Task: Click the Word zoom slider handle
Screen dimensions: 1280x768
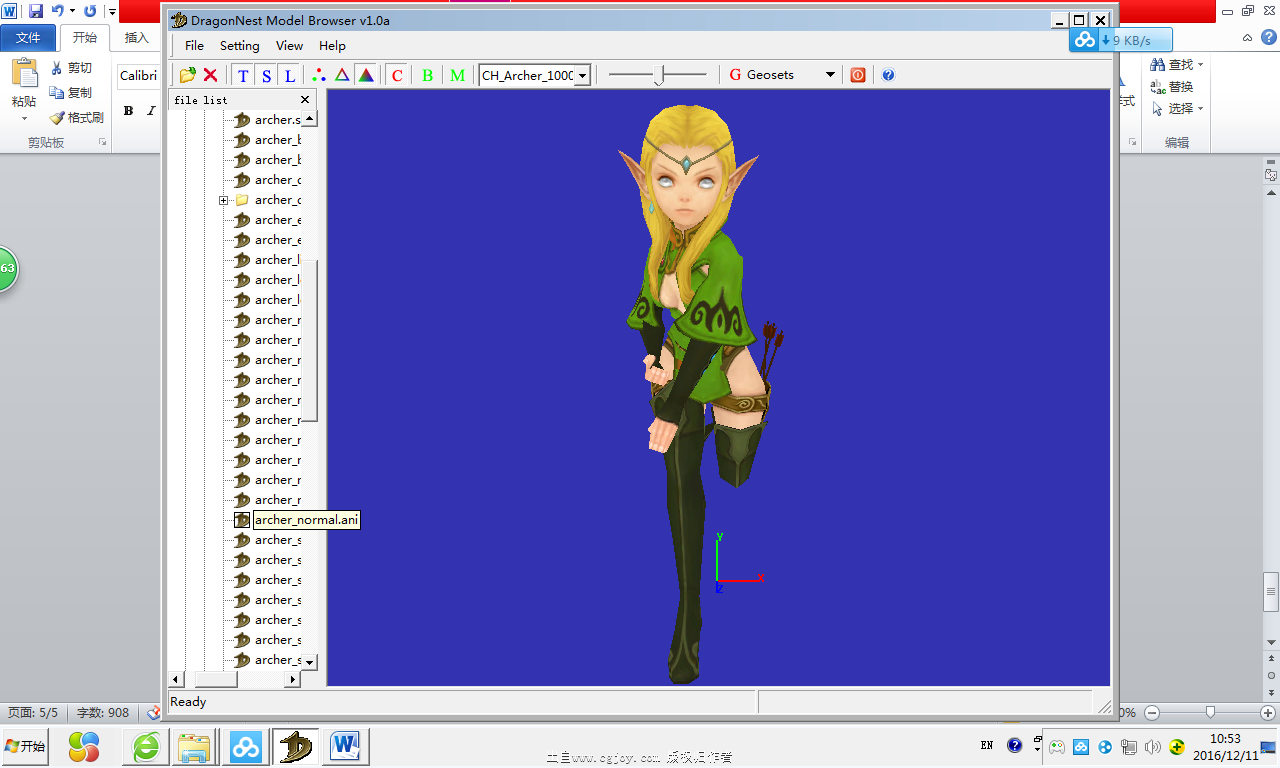Action: [1210, 713]
